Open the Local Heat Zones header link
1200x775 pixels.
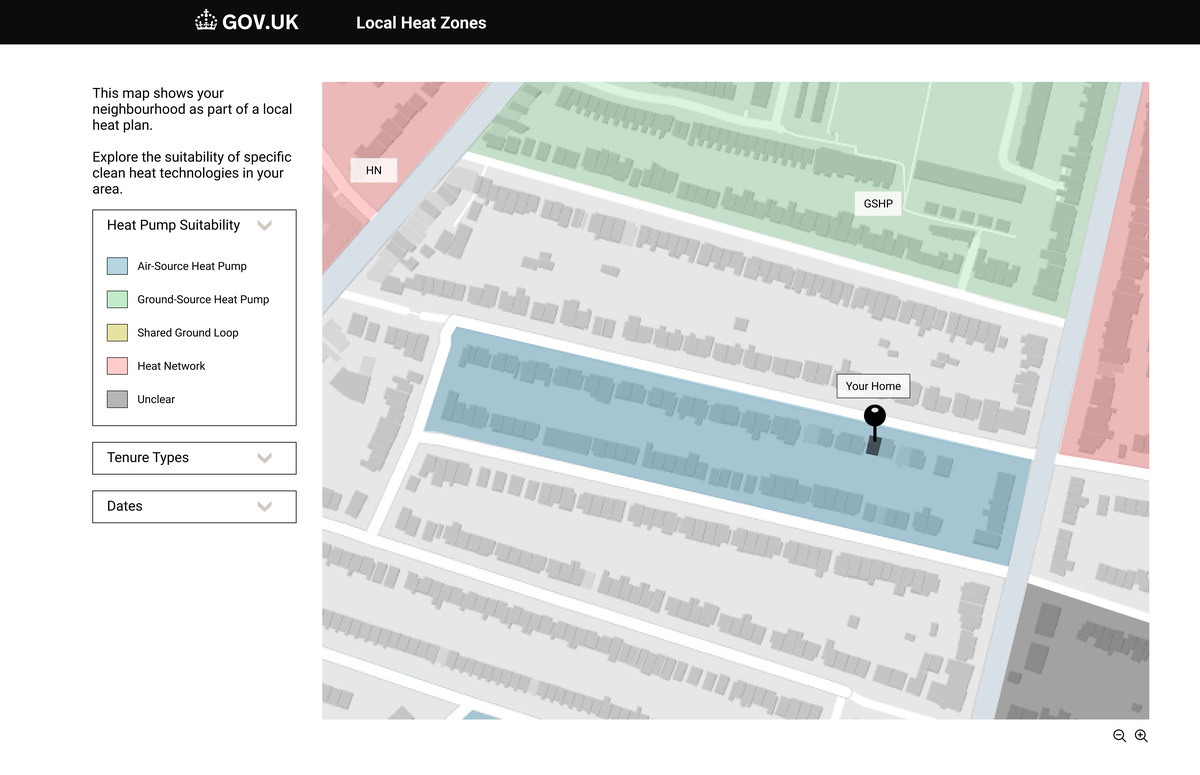tap(421, 23)
